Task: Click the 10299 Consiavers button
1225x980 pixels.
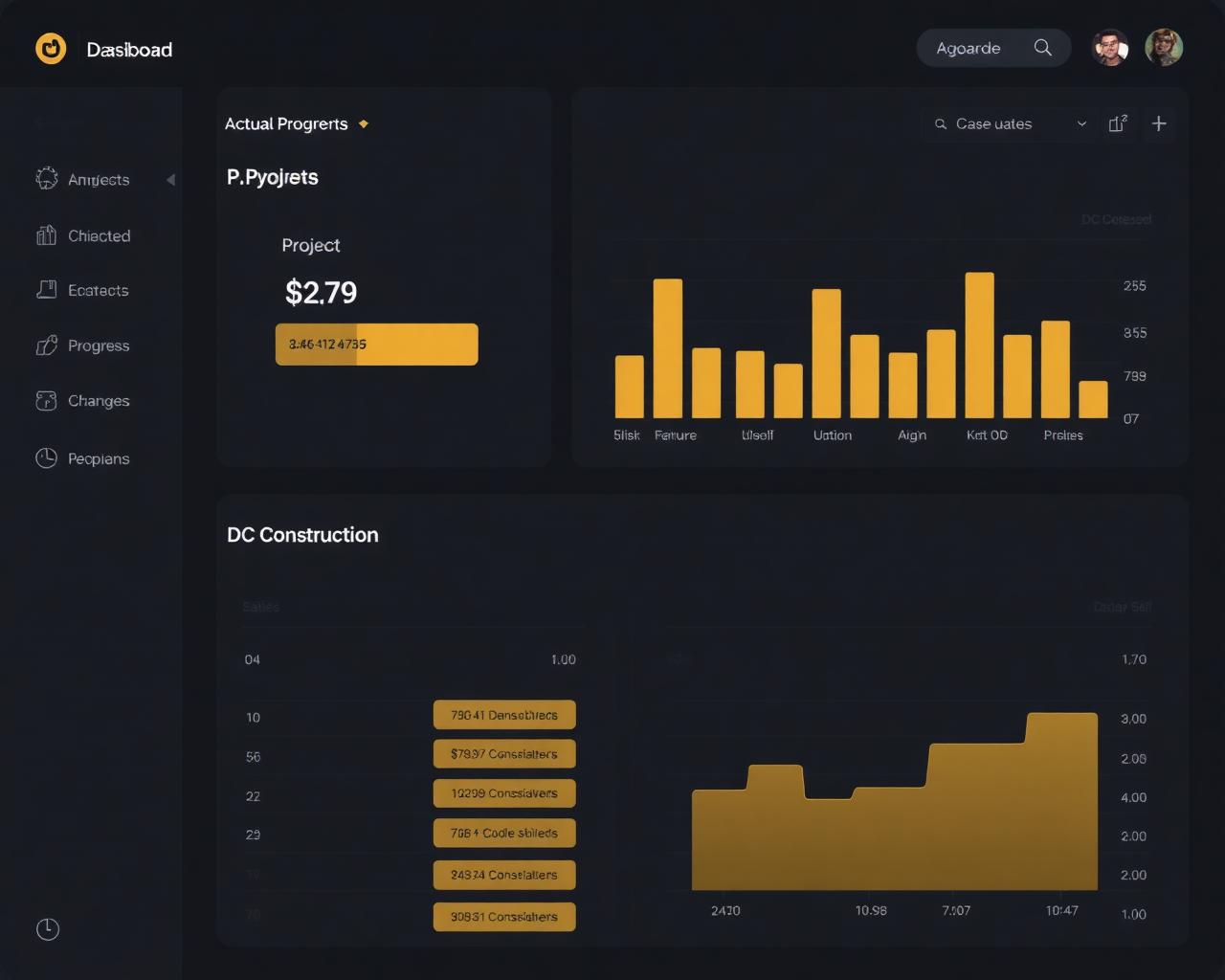Action: click(504, 793)
